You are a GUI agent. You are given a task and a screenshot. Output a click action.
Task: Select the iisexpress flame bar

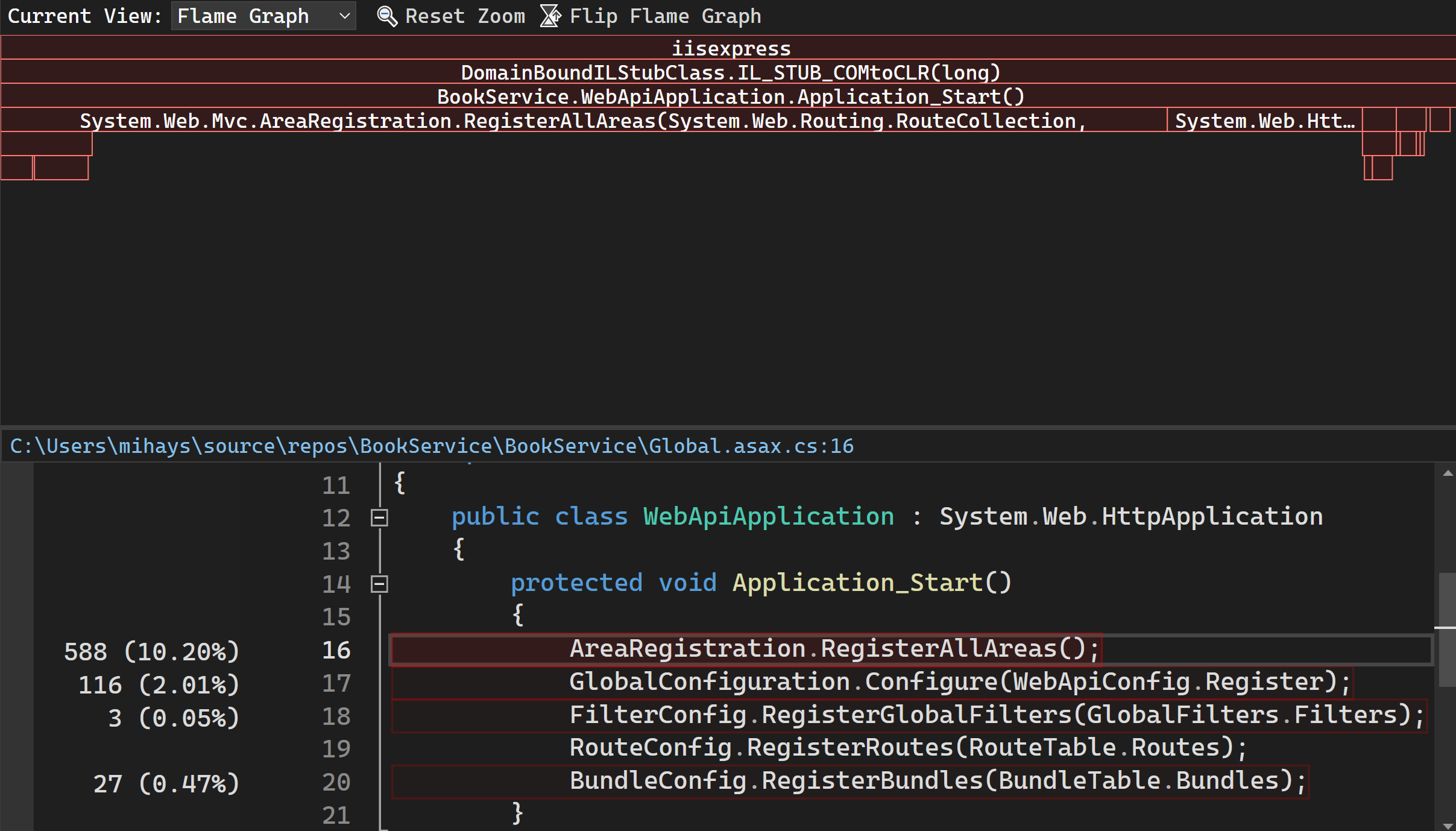(728, 47)
